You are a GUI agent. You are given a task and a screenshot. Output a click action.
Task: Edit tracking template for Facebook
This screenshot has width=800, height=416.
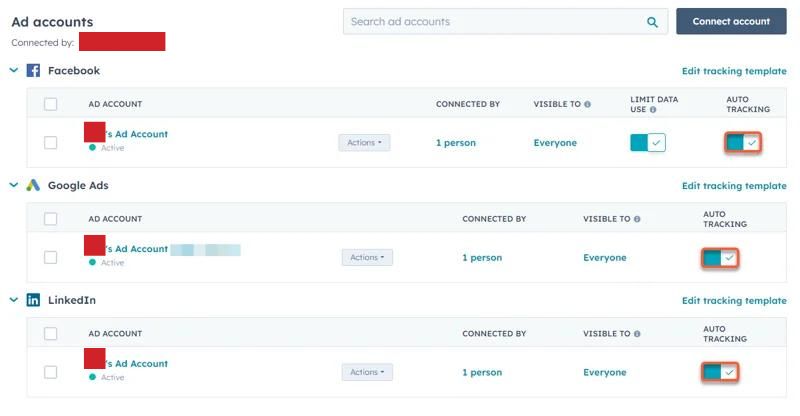(734, 71)
